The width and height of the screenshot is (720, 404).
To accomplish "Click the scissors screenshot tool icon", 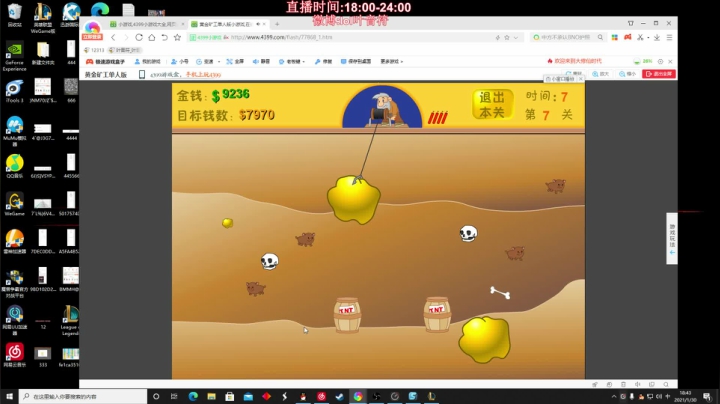I will 640,37.
